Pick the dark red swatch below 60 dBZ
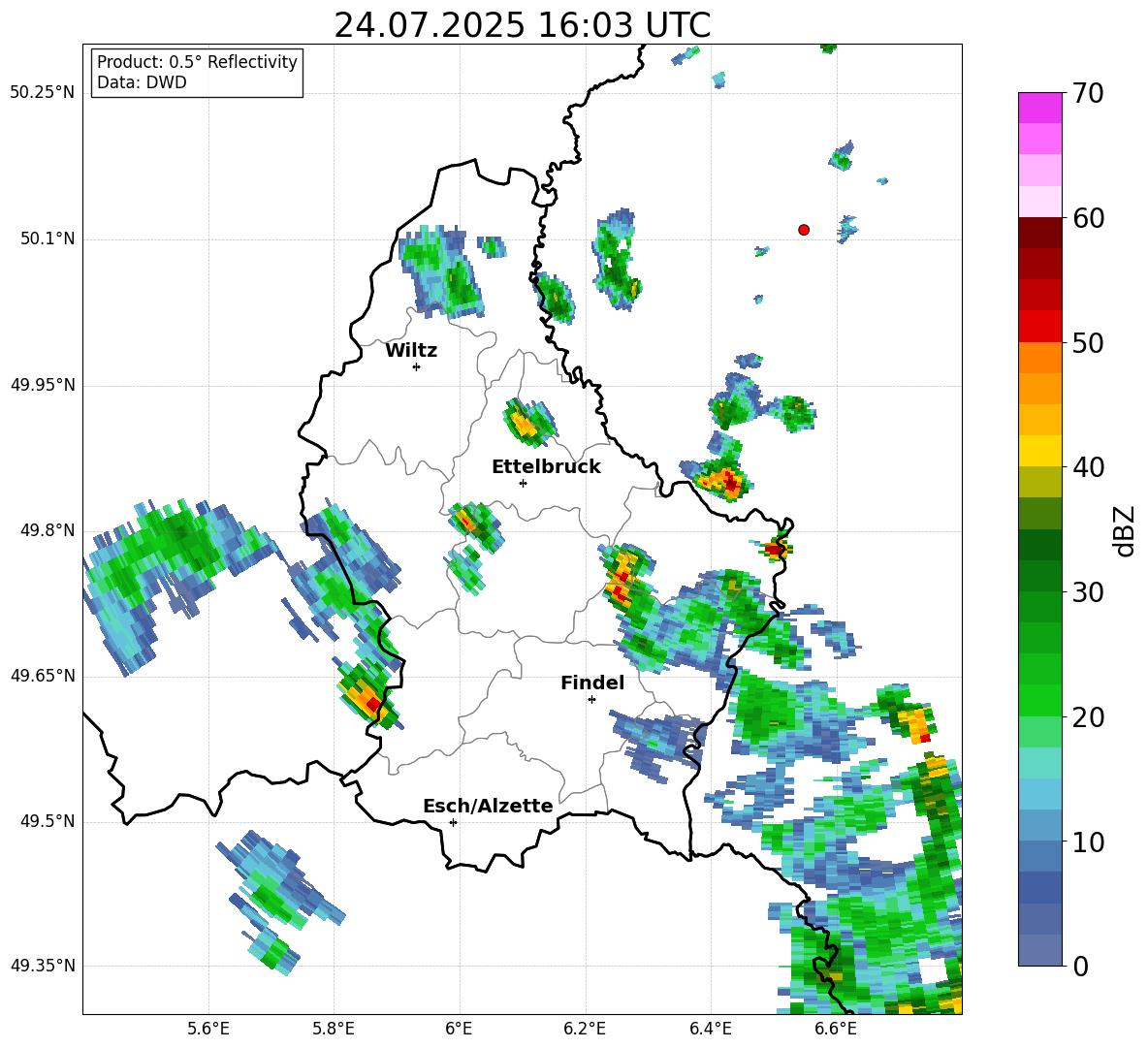Screen dimensions: 1148x1048 [x=1039, y=233]
